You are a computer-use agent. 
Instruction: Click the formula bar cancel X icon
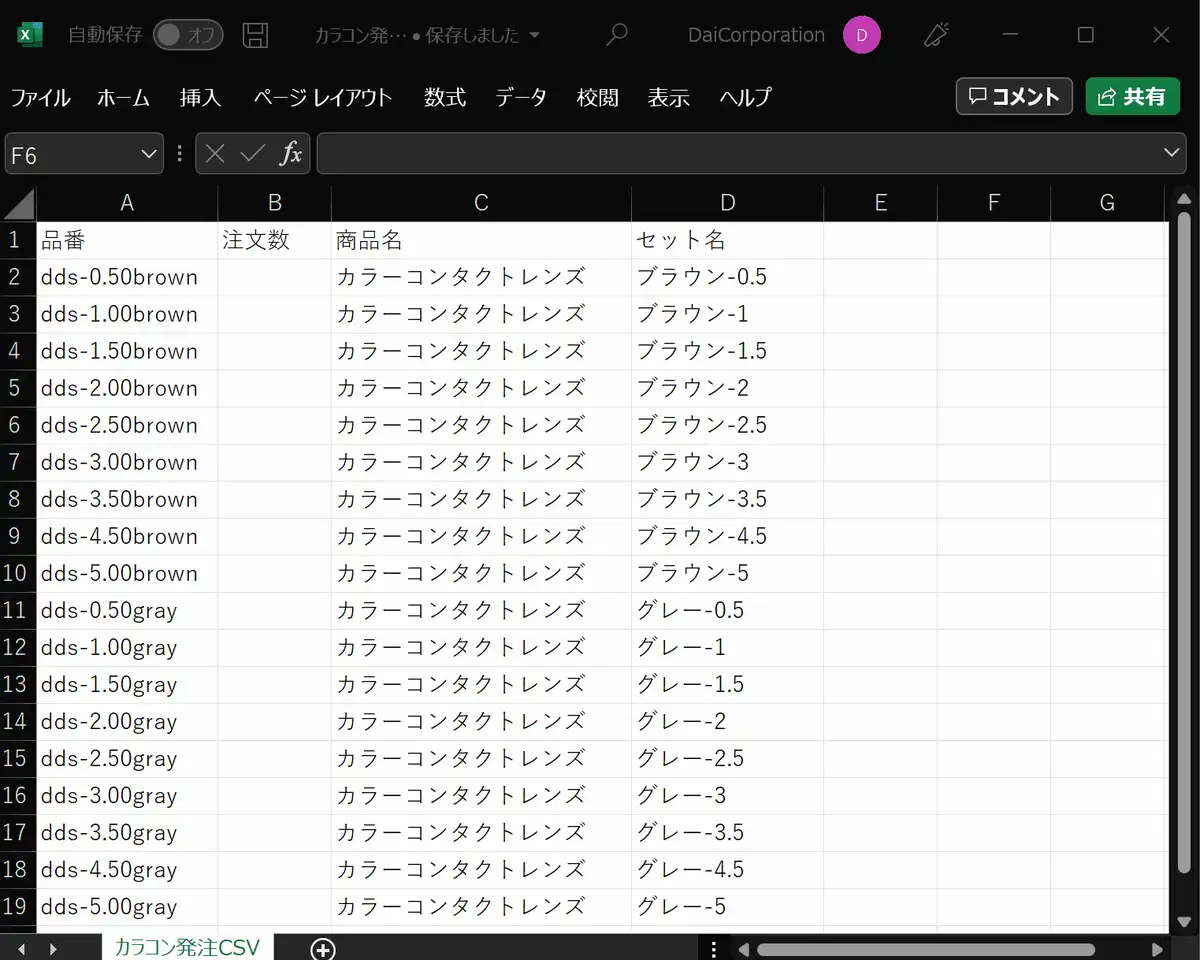point(214,154)
